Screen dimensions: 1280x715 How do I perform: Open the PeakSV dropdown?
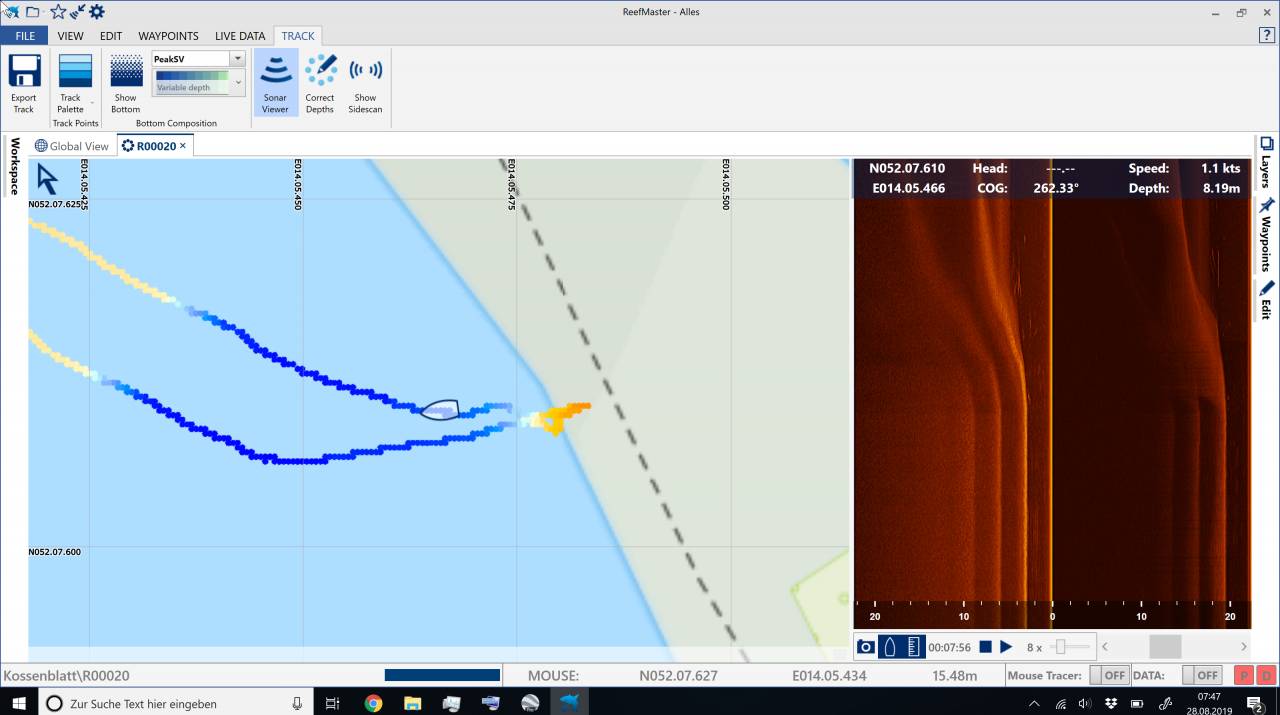(x=237, y=59)
